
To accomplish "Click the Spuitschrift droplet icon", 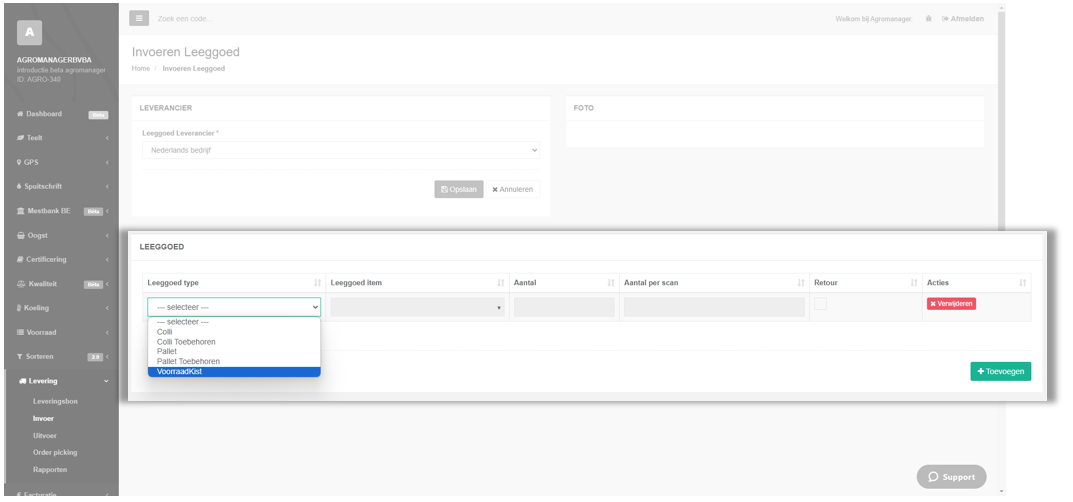I will tap(19, 187).
